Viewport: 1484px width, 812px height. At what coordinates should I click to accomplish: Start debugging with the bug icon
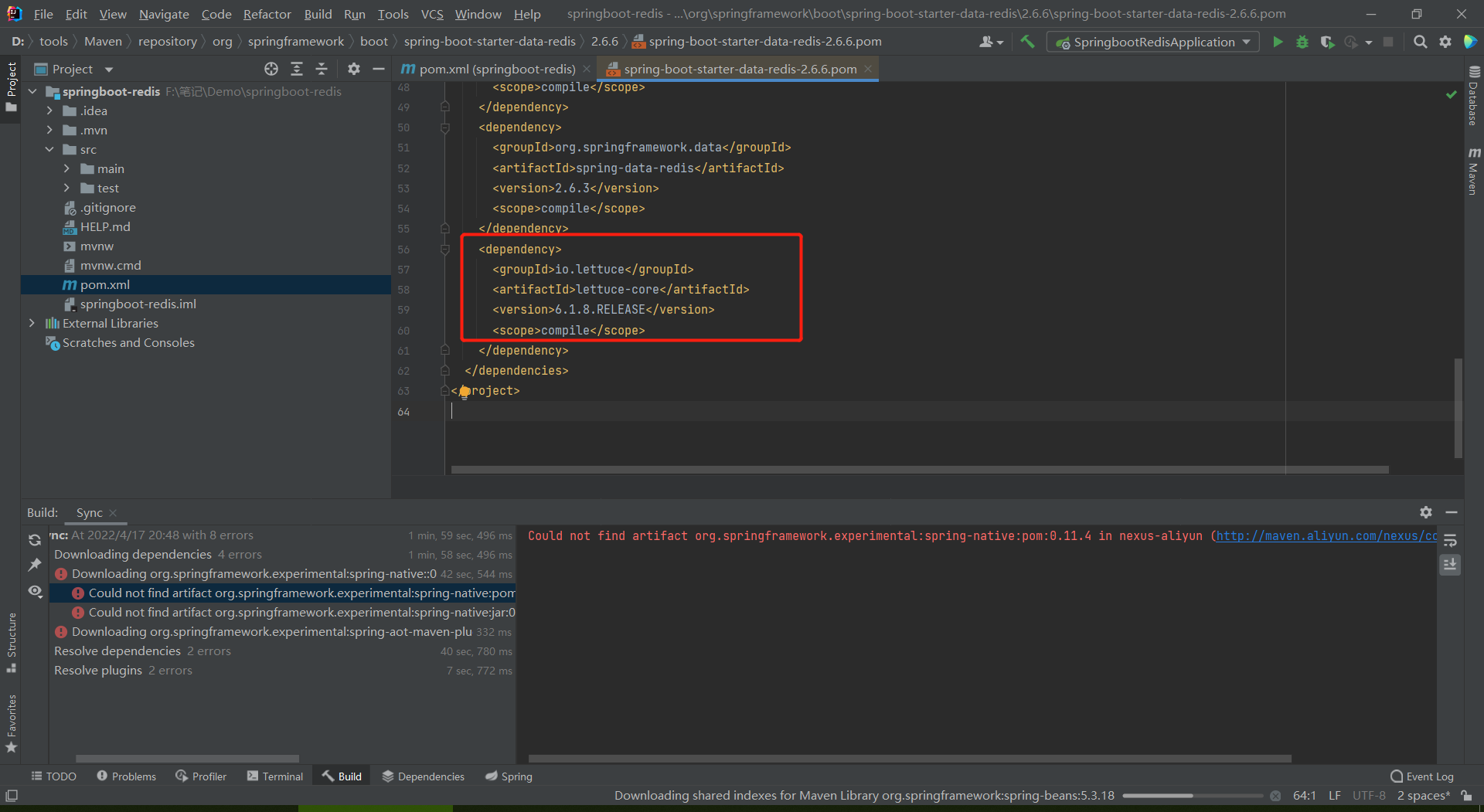coord(1302,42)
